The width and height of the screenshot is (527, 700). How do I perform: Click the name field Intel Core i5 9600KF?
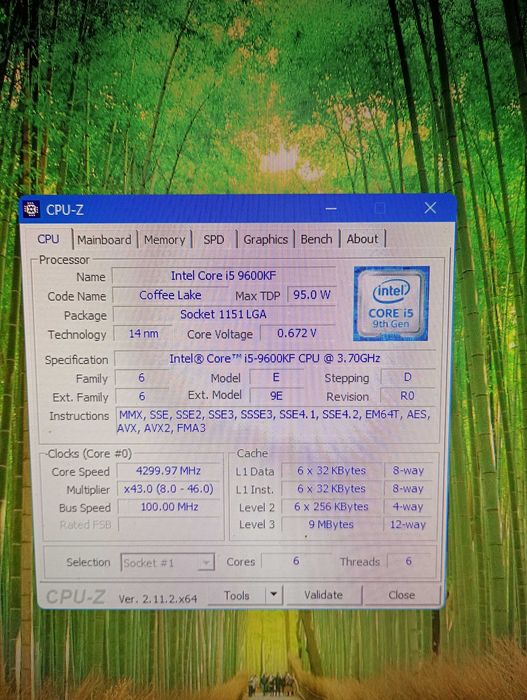click(x=223, y=275)
